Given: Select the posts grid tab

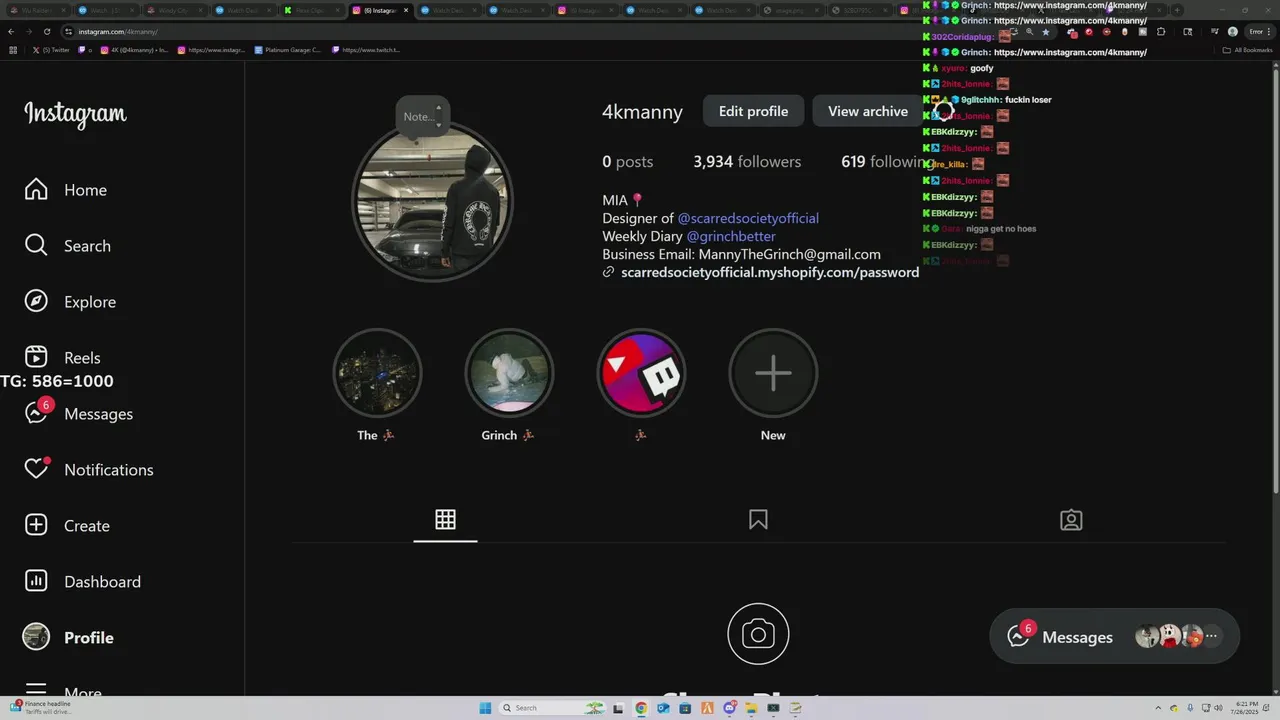Looking at the screenshot, I should [445, 520].
